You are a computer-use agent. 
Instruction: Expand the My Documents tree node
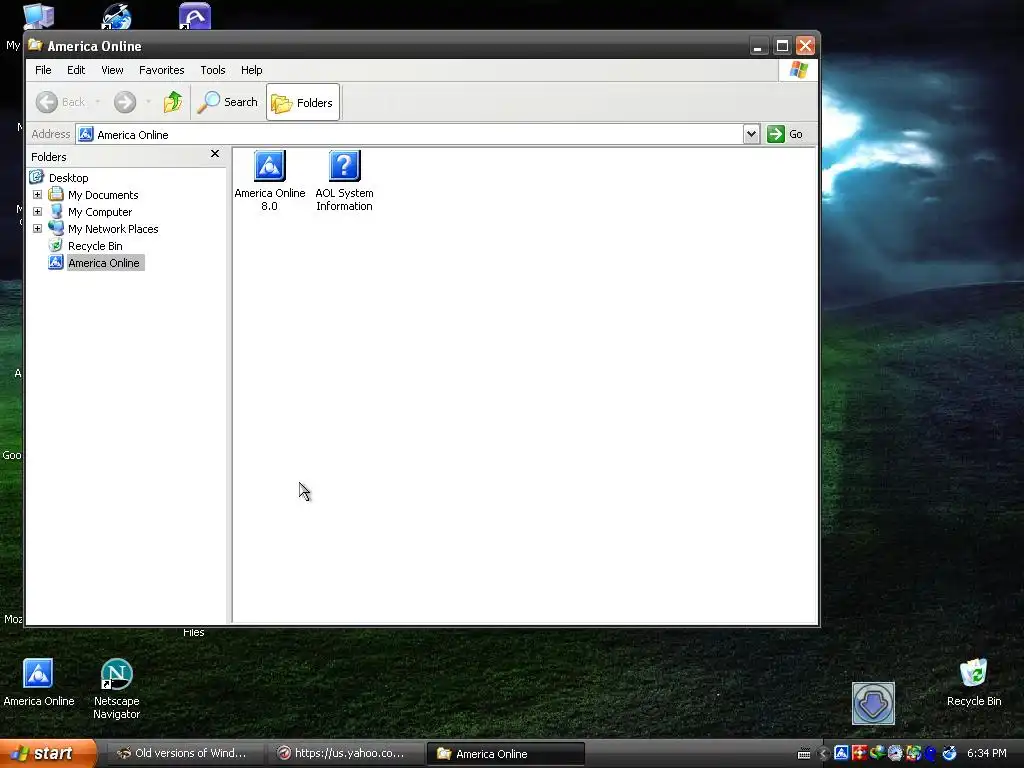(x=37, y=195)
